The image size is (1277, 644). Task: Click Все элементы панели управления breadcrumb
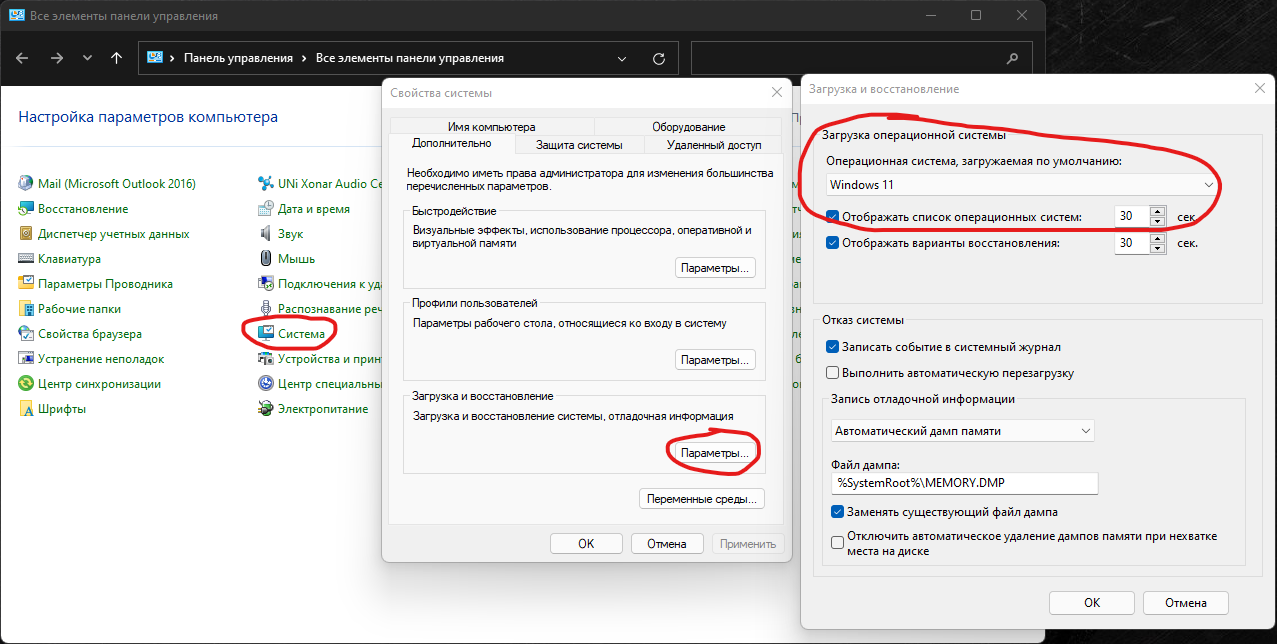pos(409,58)
